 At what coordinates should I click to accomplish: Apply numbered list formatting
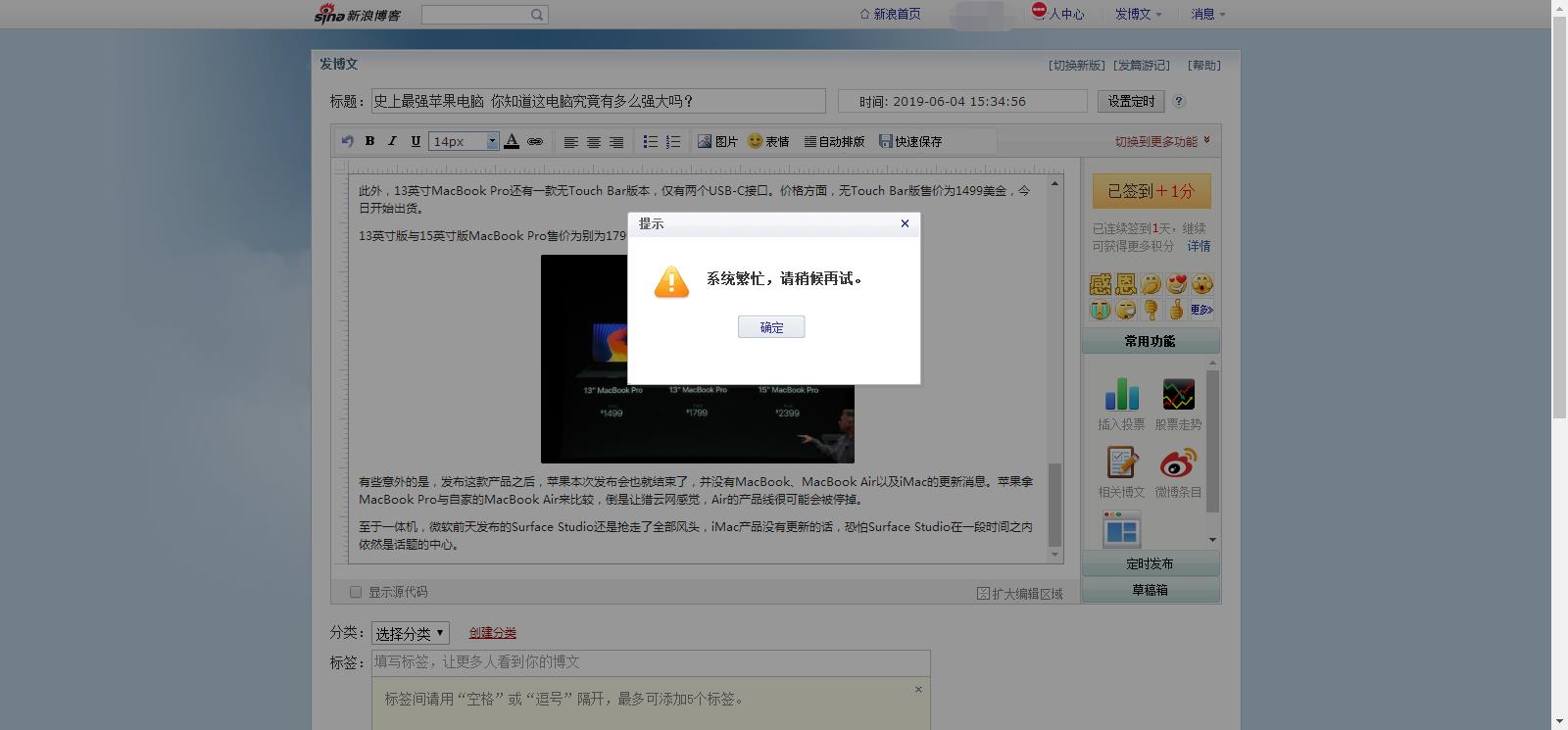click(673, 142)
